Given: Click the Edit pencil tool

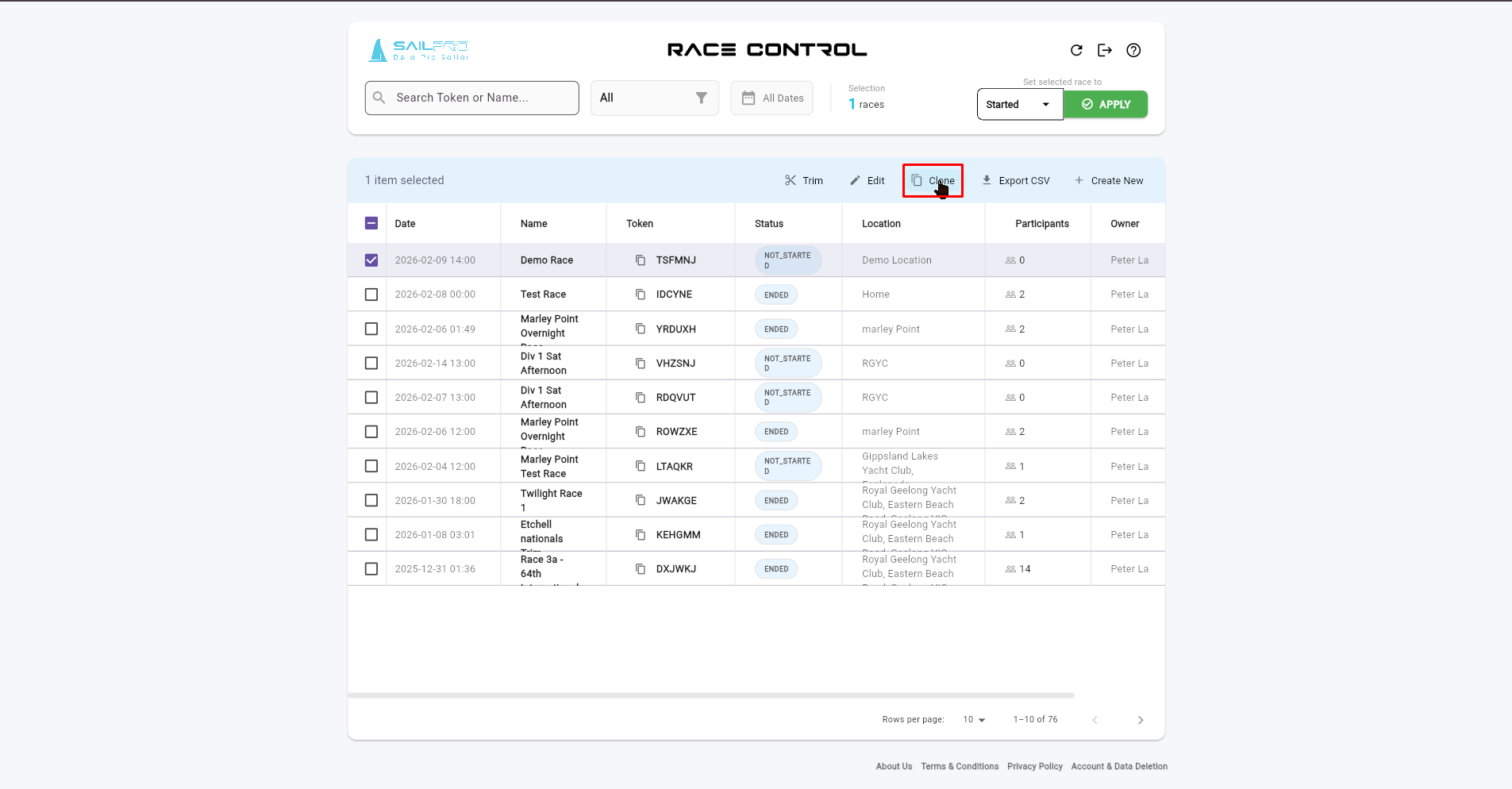Looking at the screenshot, I should (x=867, y=181).
